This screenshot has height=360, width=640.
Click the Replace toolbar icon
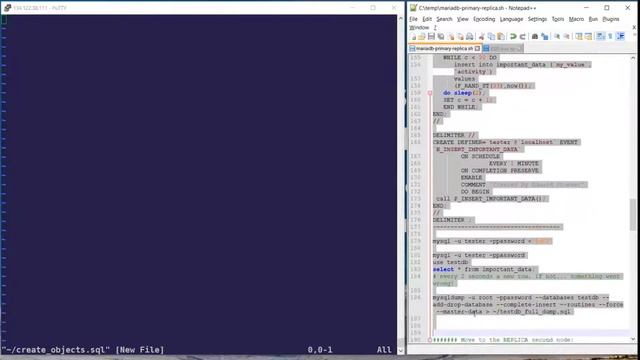(x=544, y=37)
